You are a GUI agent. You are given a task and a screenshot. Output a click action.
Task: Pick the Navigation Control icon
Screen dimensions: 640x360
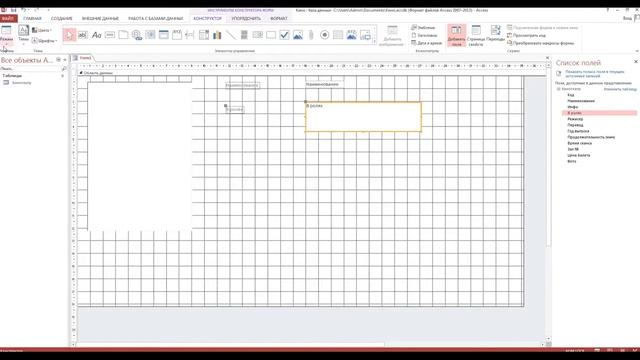point(164,35)
